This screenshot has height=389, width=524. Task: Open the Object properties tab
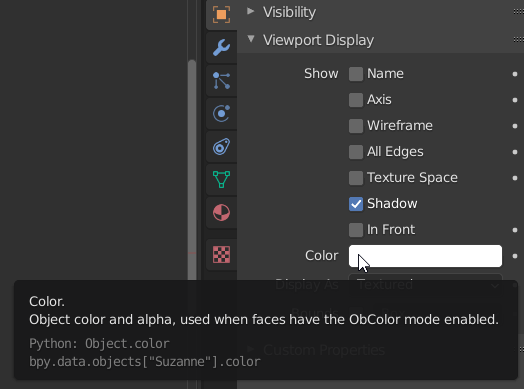click(221, 14)
